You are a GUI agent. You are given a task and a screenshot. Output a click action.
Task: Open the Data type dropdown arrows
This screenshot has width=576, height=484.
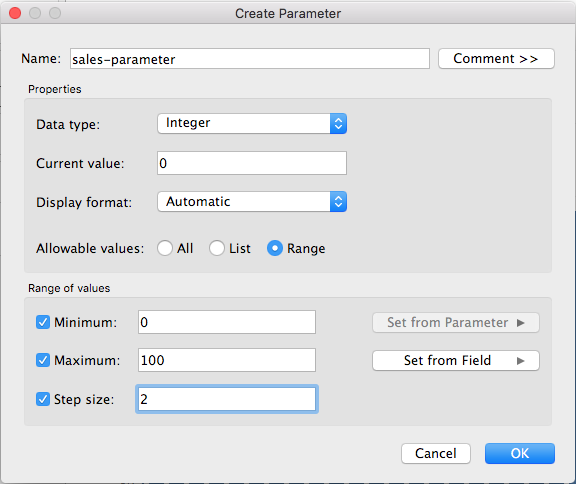click(338, 123)
